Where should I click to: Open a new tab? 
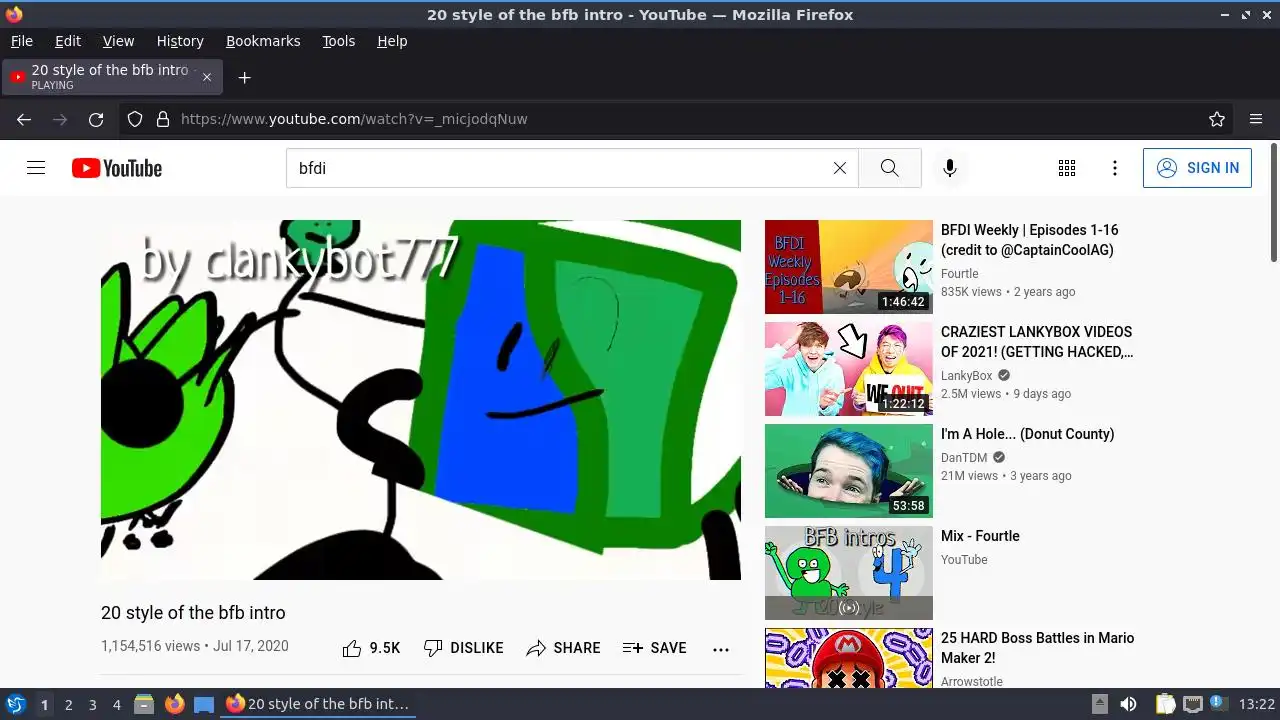(244, 77)
